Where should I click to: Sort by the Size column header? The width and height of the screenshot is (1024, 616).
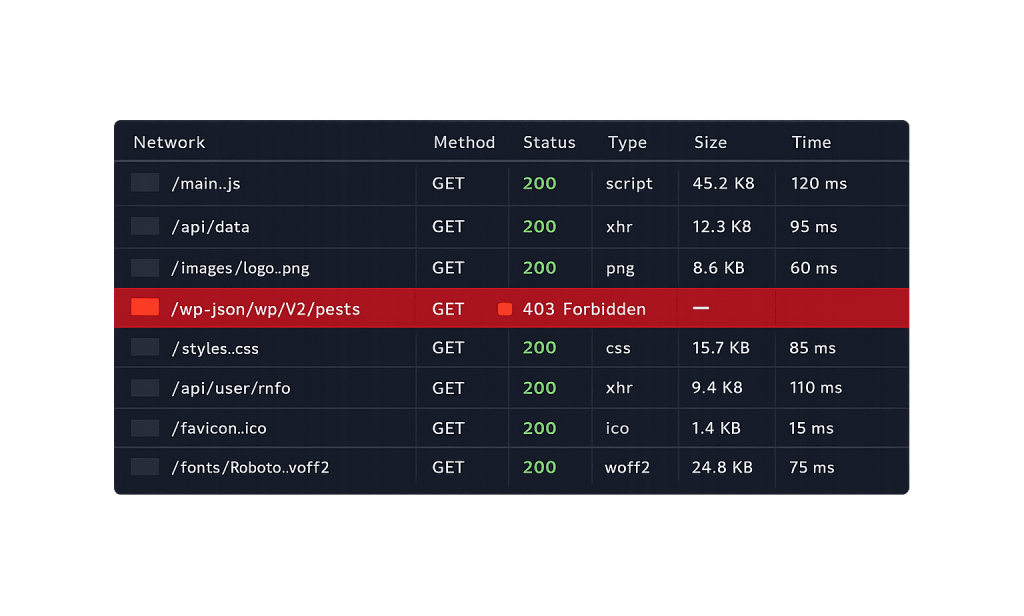tap(711, 142)
